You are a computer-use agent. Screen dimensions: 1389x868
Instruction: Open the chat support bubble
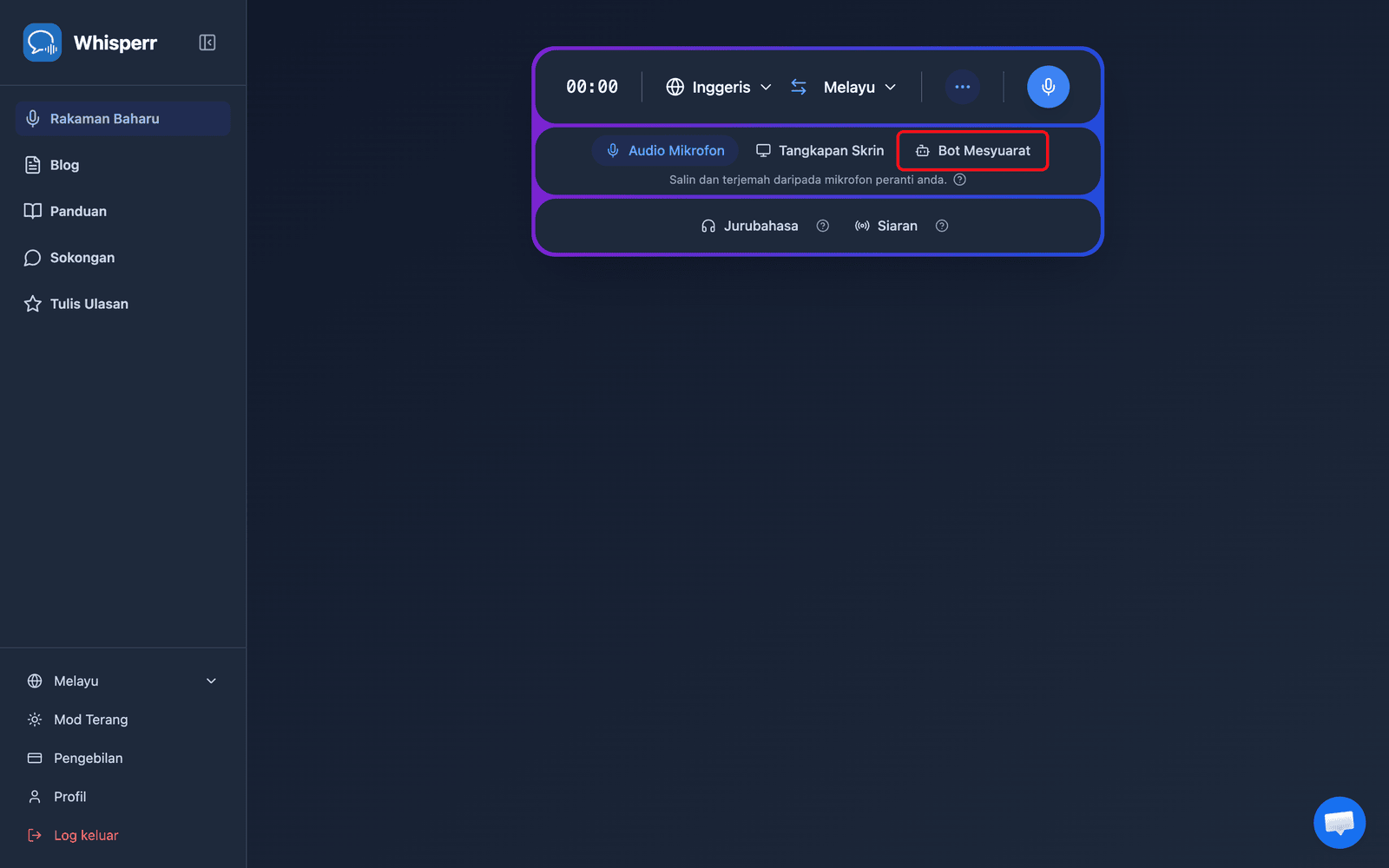coord(1340,822)
